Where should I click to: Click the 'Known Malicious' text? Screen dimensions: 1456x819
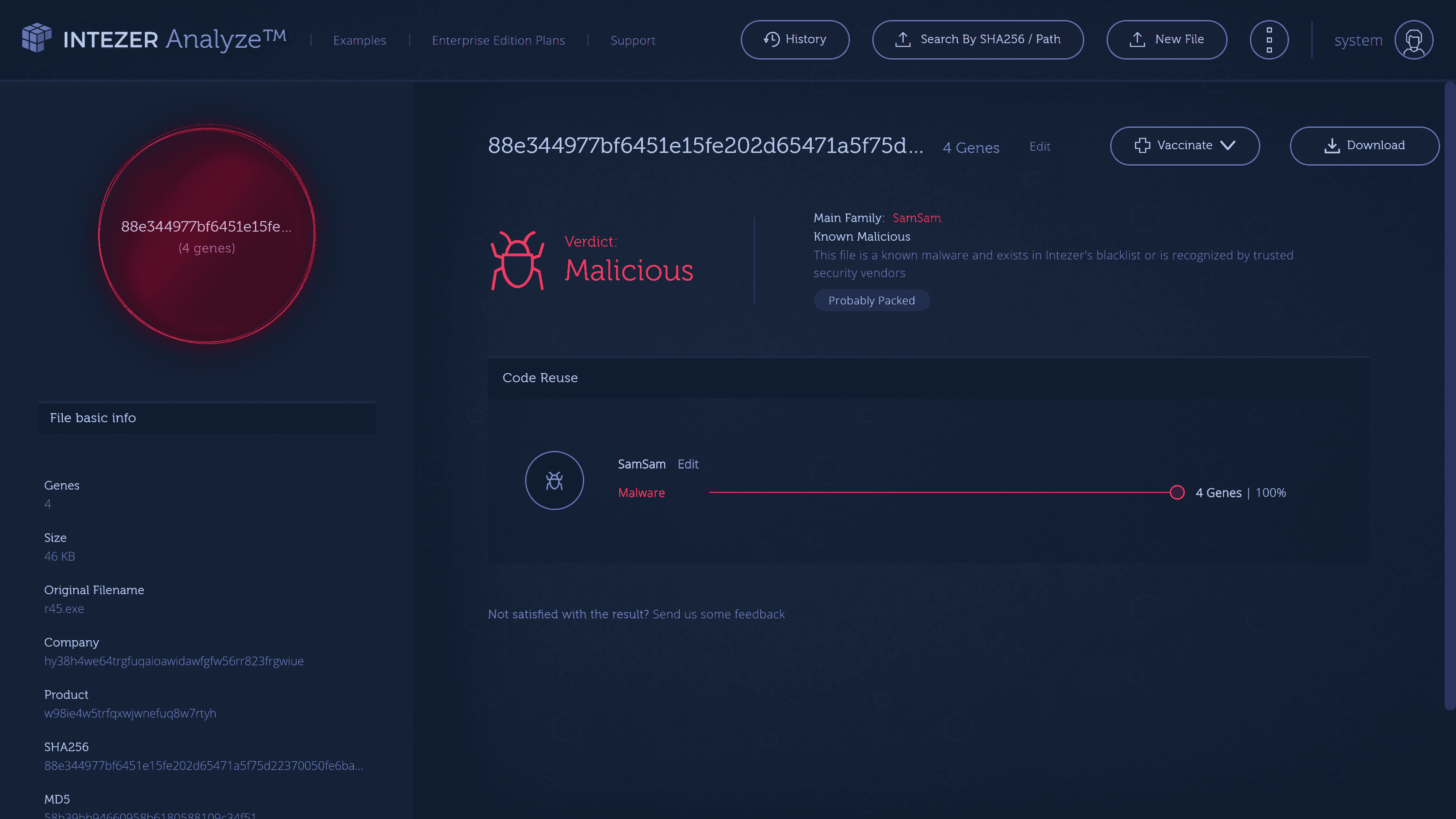861,237
